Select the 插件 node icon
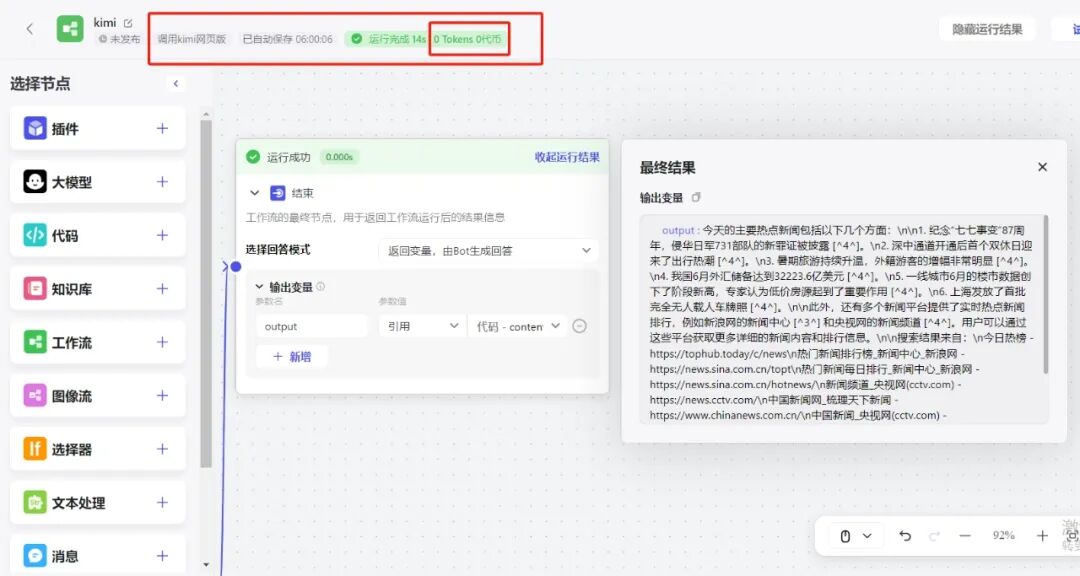 35,128
